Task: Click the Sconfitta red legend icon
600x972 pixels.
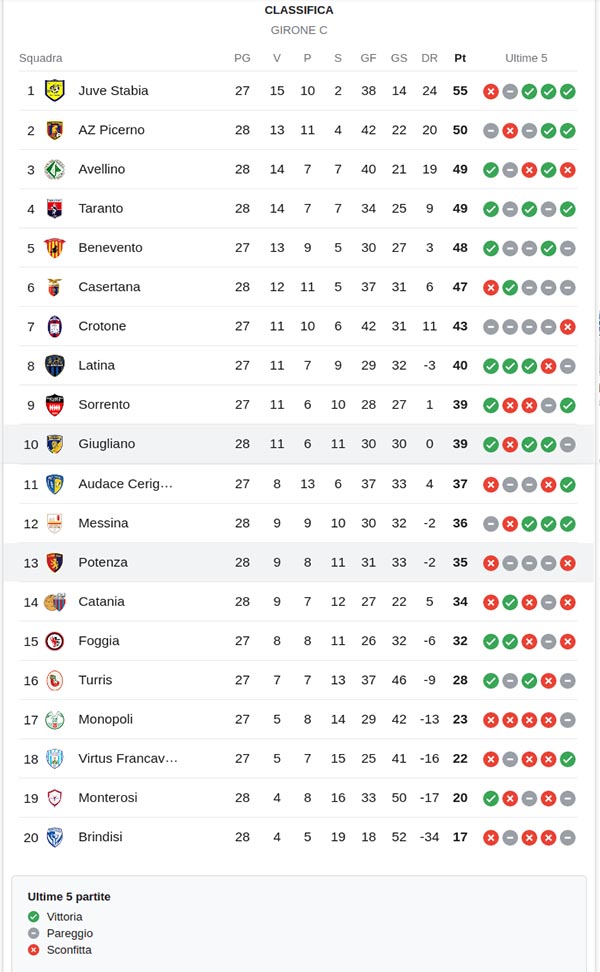Action: [34, 950]
